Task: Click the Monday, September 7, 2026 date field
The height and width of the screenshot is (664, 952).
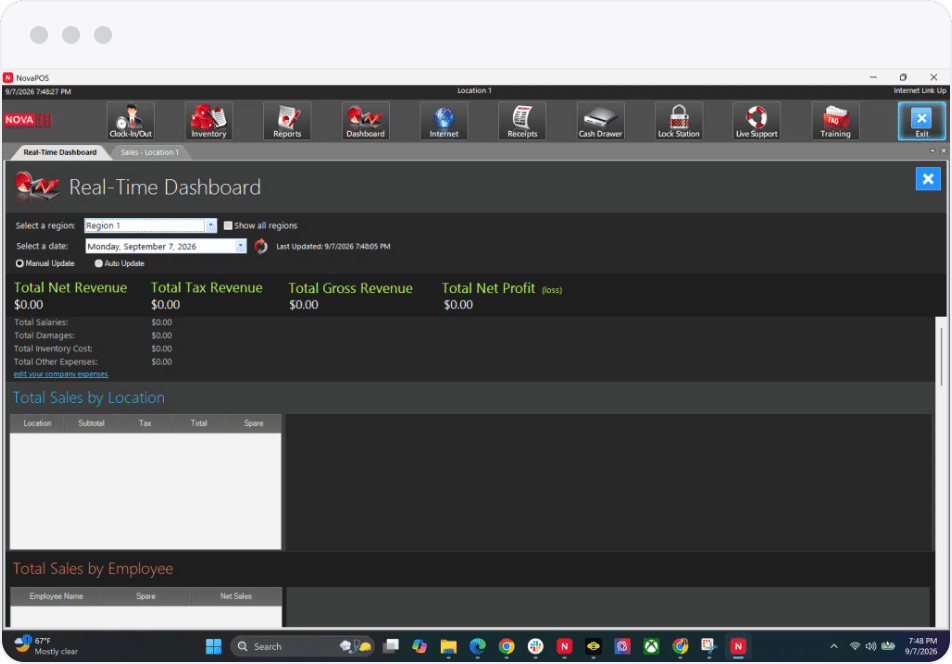Action: pos(160,246)
